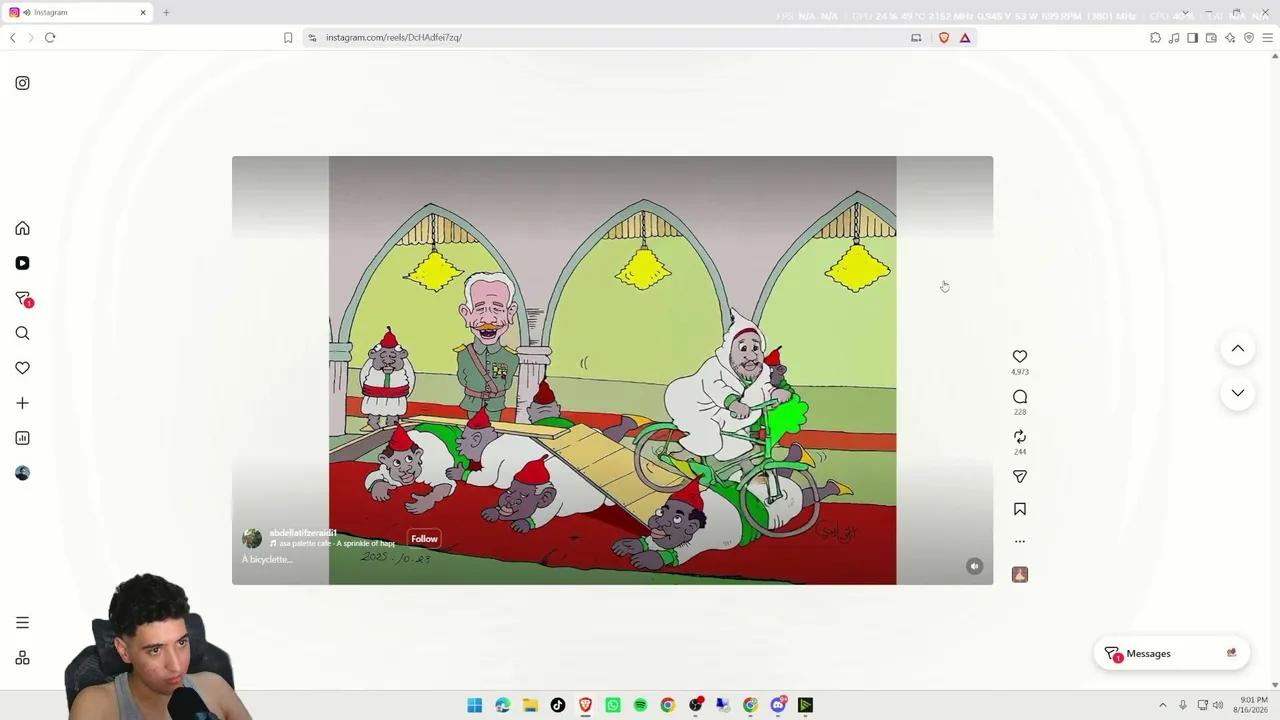
Task: Open floating Messages panel
Action: coord(1171,654)
